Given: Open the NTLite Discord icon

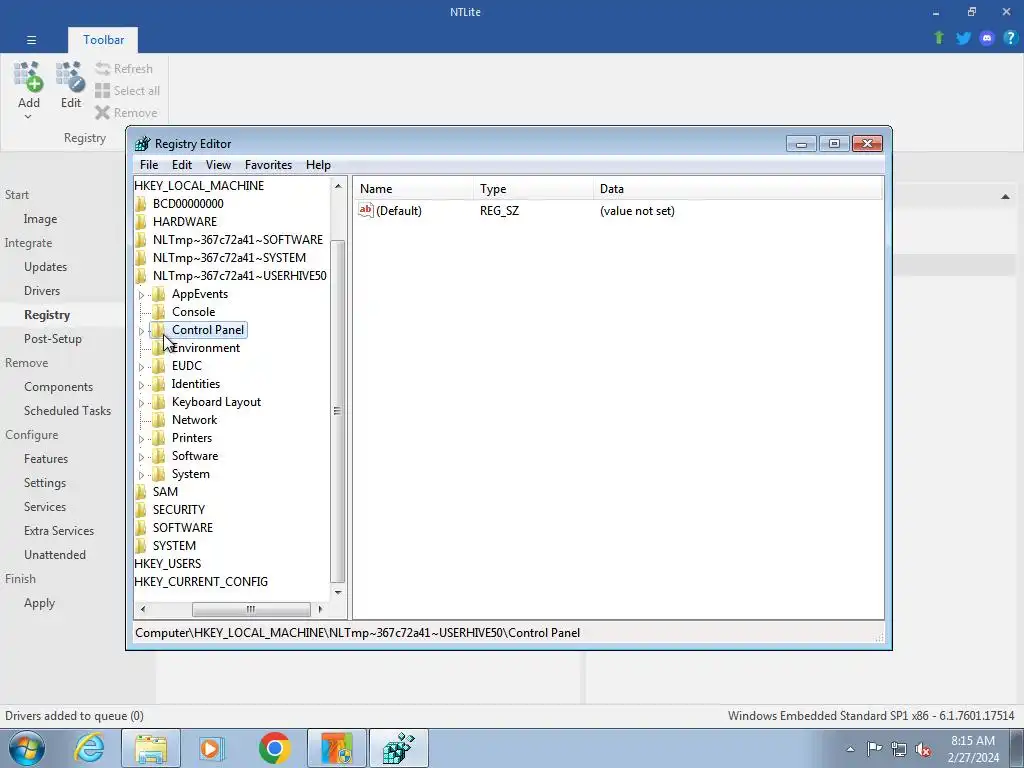Looking at the screenshot, I should [x=987, y=38].
